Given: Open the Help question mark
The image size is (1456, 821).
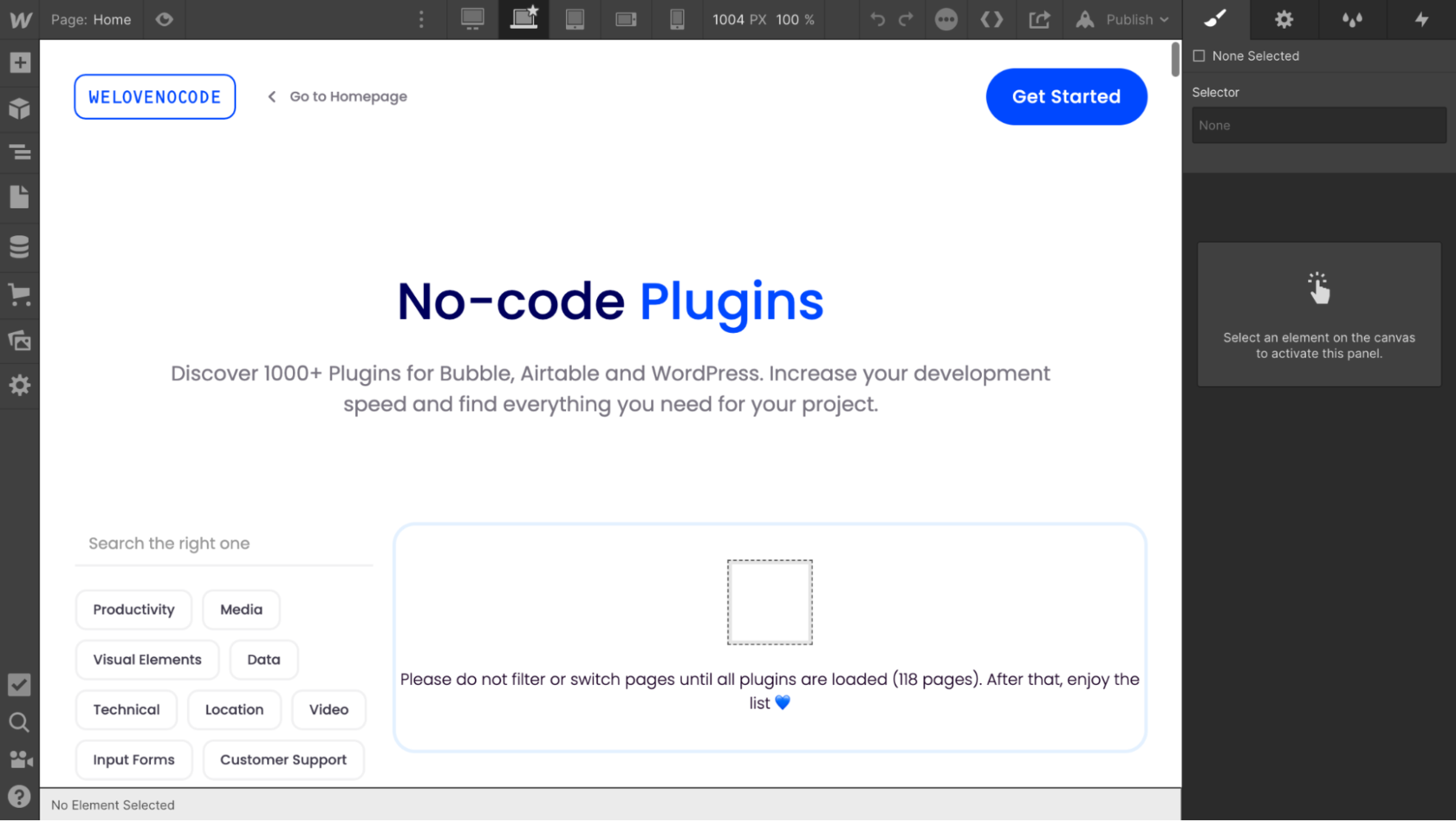Looking at the screenshot, I should tap(20, 797).
